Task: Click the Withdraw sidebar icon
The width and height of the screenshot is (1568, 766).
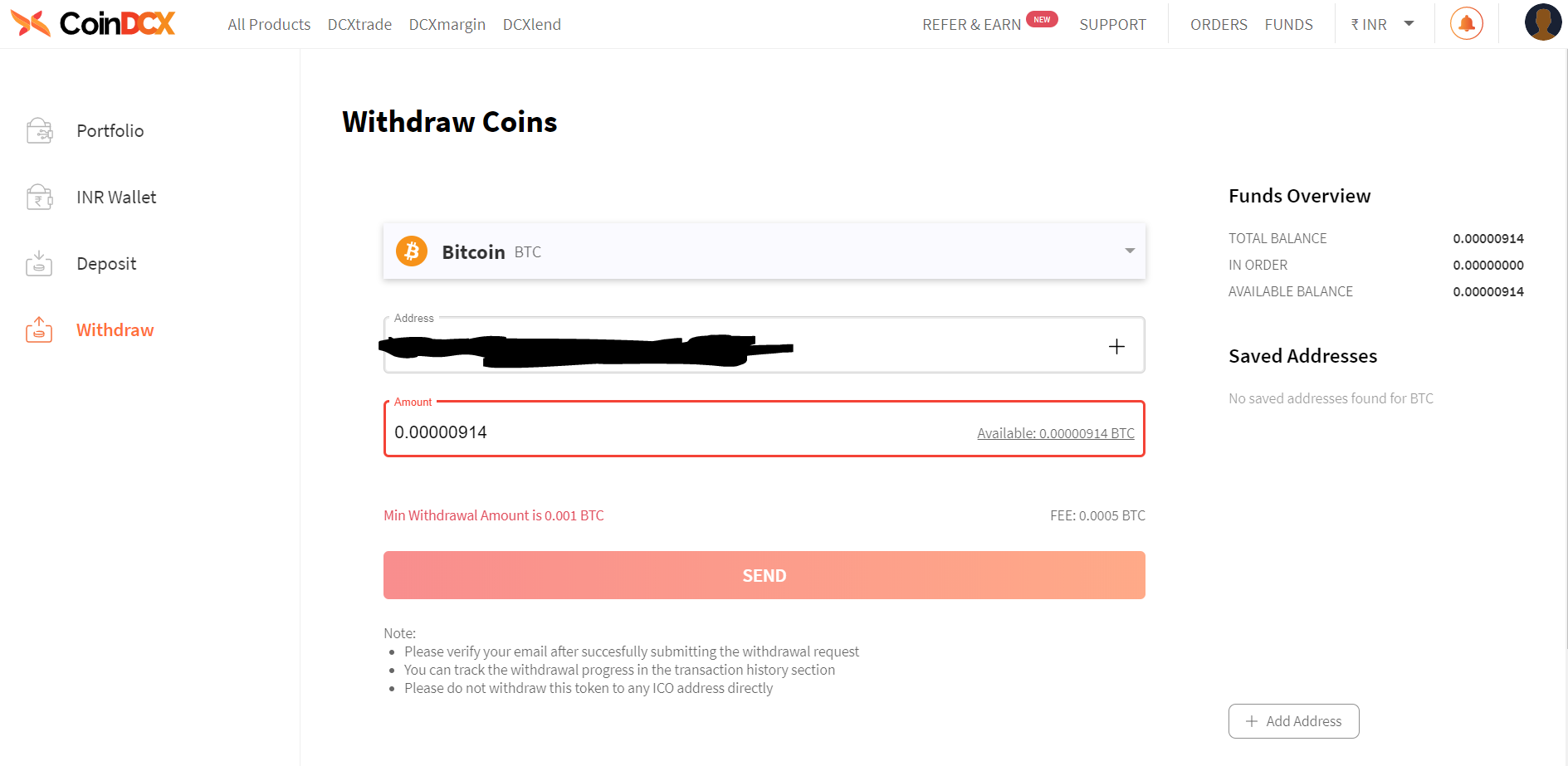Action: click(x=39, y=329)
